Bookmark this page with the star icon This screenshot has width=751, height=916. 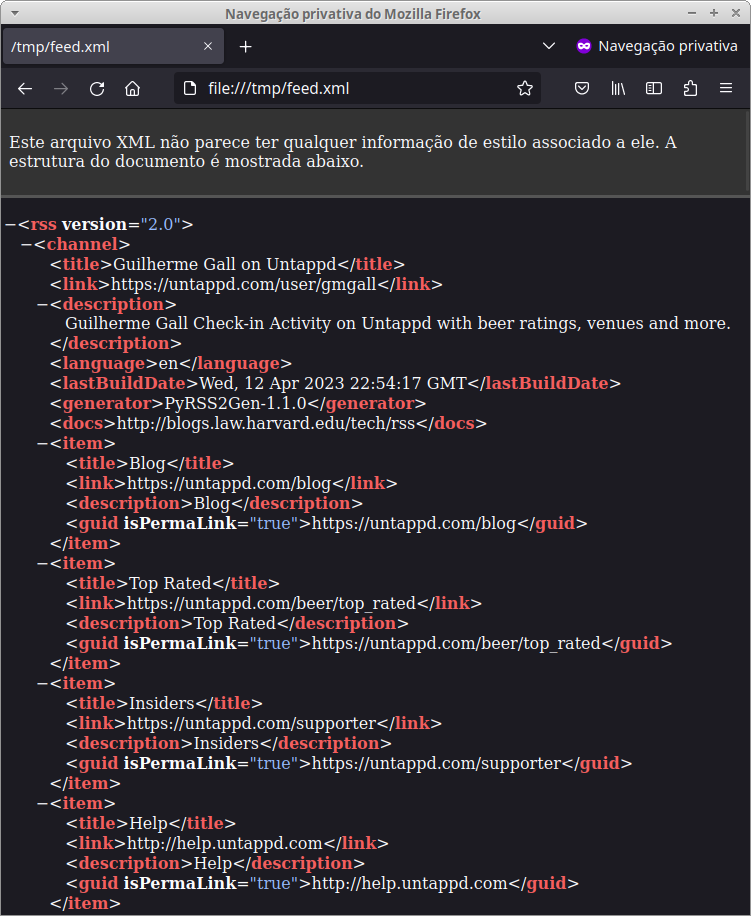[x=524, y=88]
